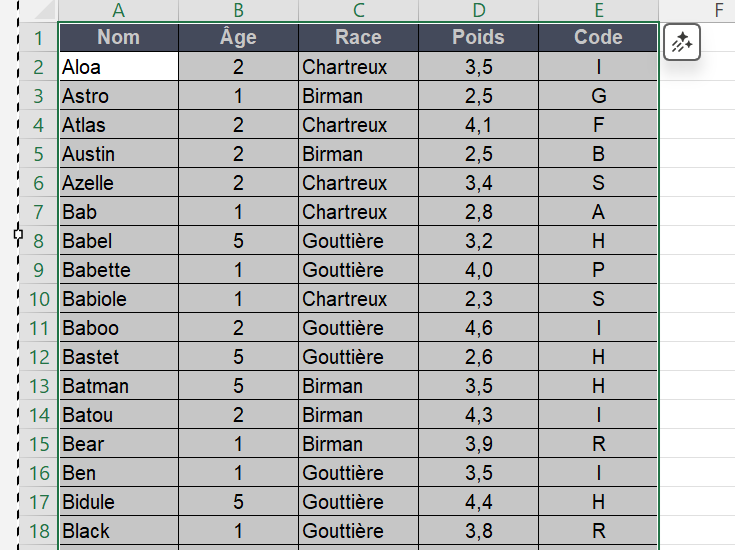Viewport: 735px width, 550px height.
Task: Select column E header
Action: pos(598,11)
